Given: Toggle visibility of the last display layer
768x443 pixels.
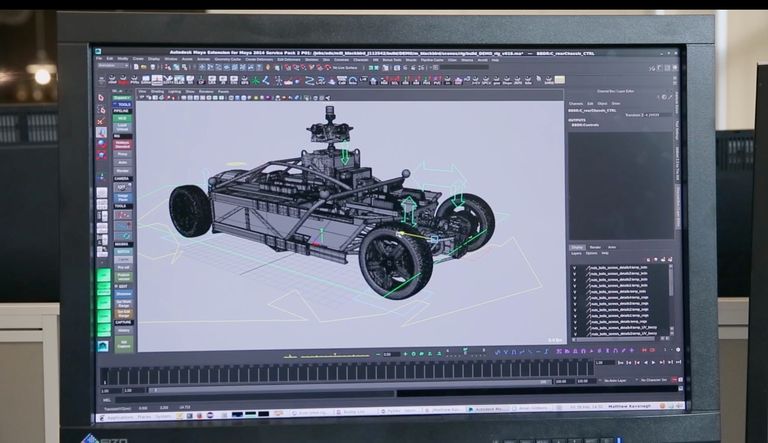Looking at the screenshot, I should 573,332.
